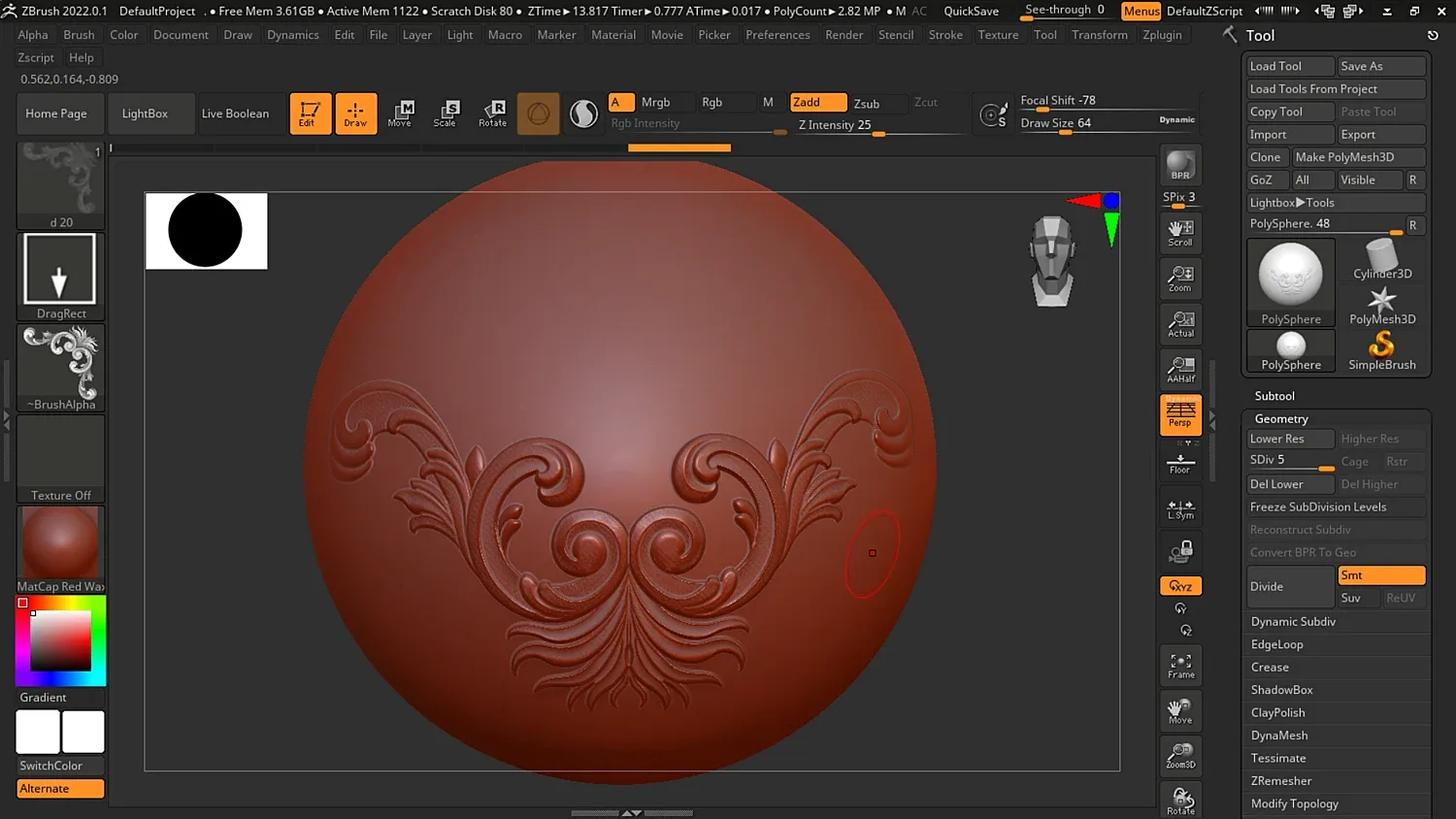Image resolution: width=1456 pixels, height=819 pixels.
Task: Expand the ZRemesher section
Action: [x=1281, y=781]
